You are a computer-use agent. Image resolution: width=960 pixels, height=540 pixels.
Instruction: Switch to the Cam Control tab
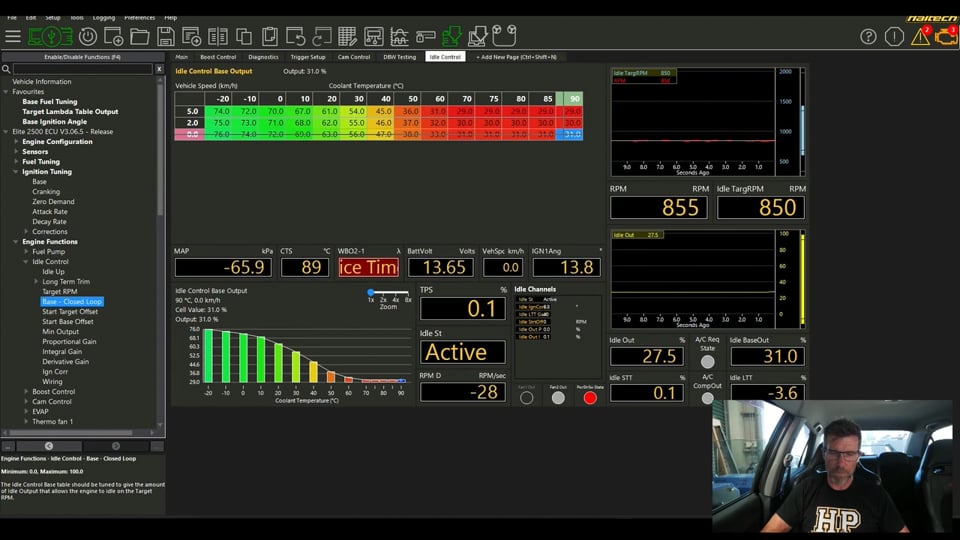(x=354, y=57)
